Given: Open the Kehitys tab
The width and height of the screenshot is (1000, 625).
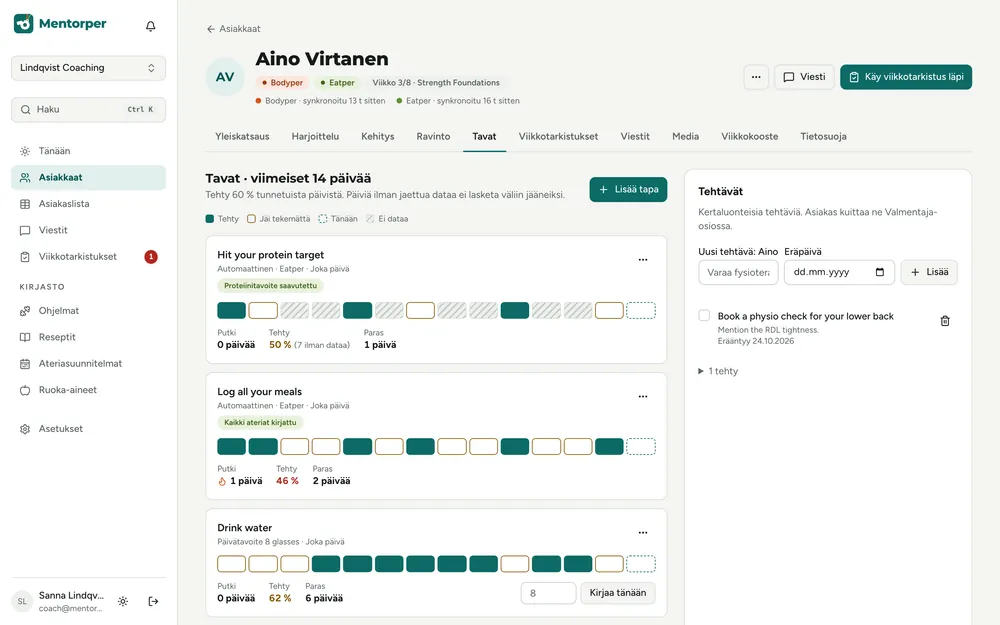Looking at the screenshot, I should (x=378, y=136).
